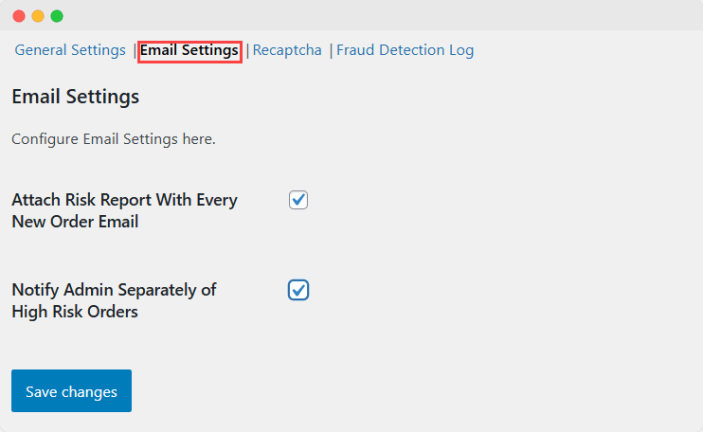This screenshot has width=703, height=432.
Task: Minimize window with the yellow button
Action: pos(38,16)
